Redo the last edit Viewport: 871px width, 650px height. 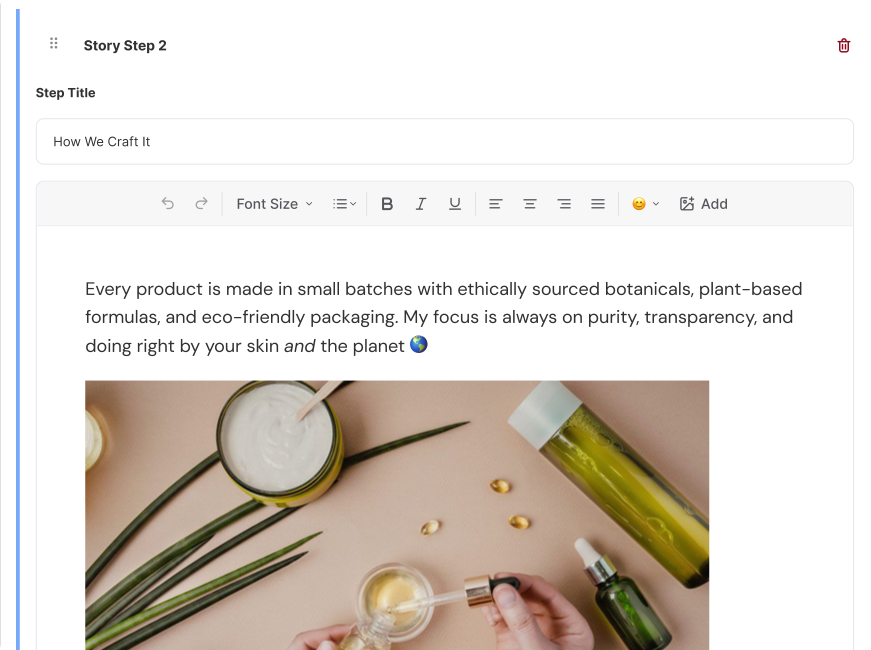pyautogui.click(x=201, y=204)
